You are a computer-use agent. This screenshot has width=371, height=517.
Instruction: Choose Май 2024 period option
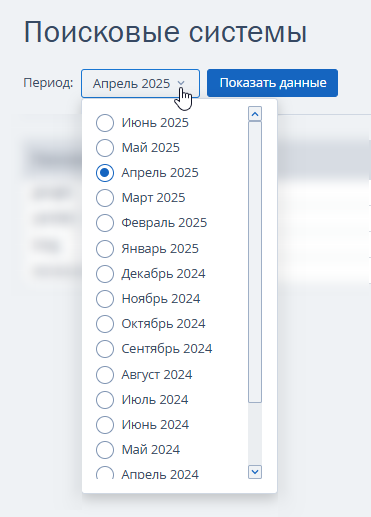pos(105,450)
